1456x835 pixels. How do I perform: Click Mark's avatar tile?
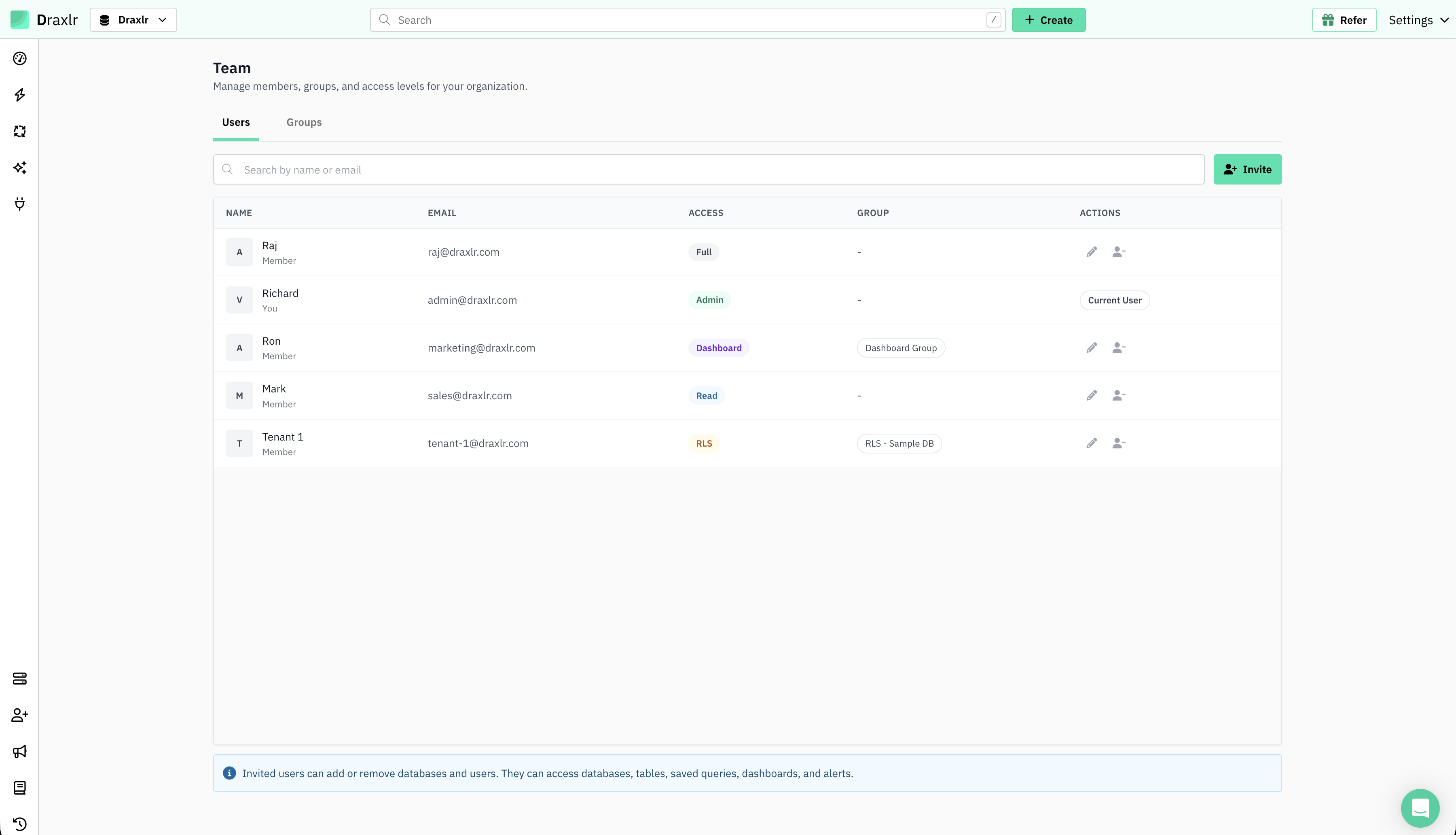(239, 396)
